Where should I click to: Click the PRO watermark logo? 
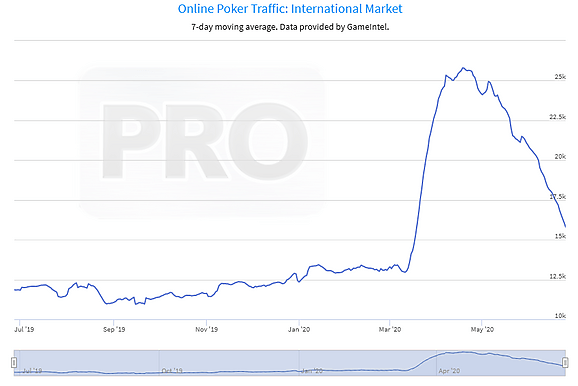point(202,142)
